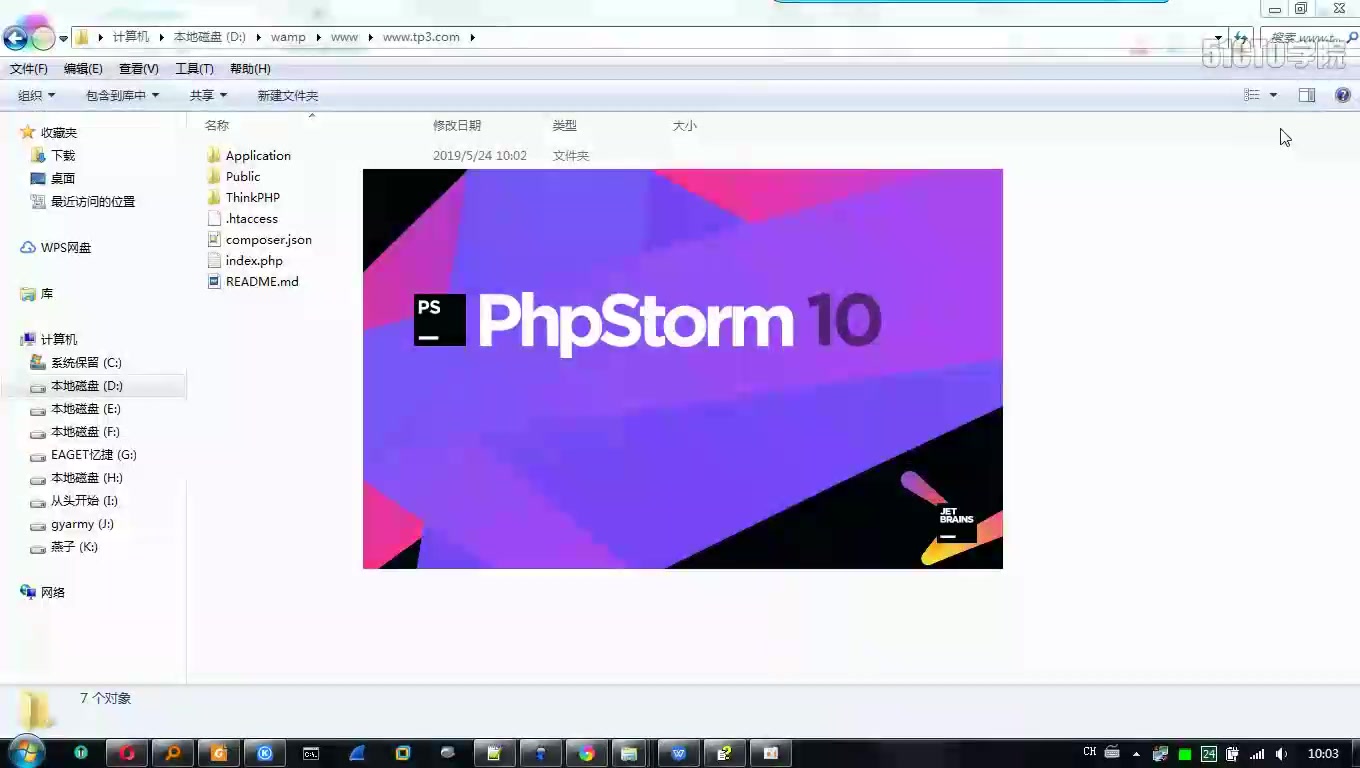
Task: Open the clock showing 10:03
Action: [1323, 753]
